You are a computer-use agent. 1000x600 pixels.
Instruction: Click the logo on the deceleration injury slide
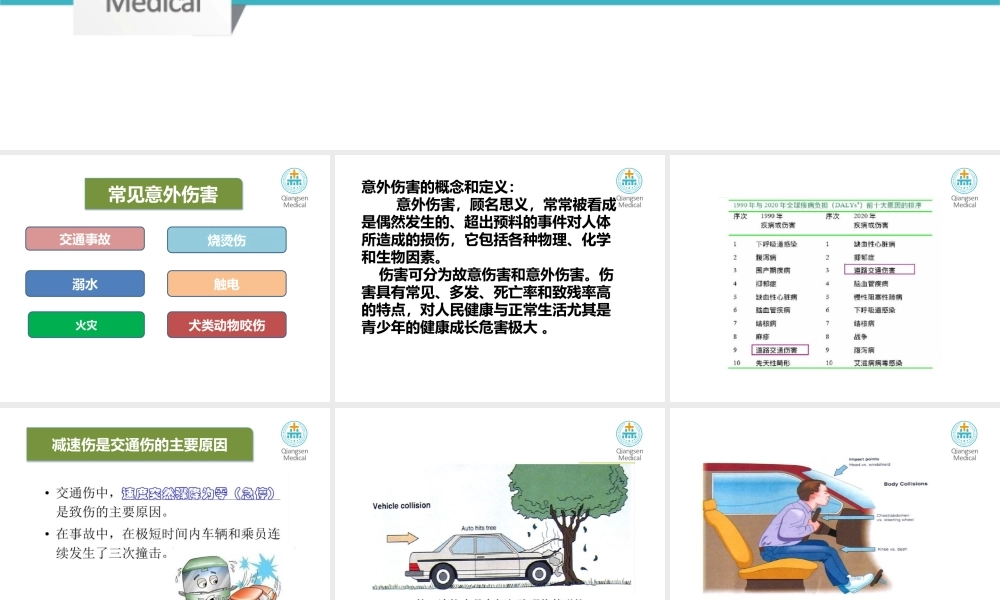point(294,440)
